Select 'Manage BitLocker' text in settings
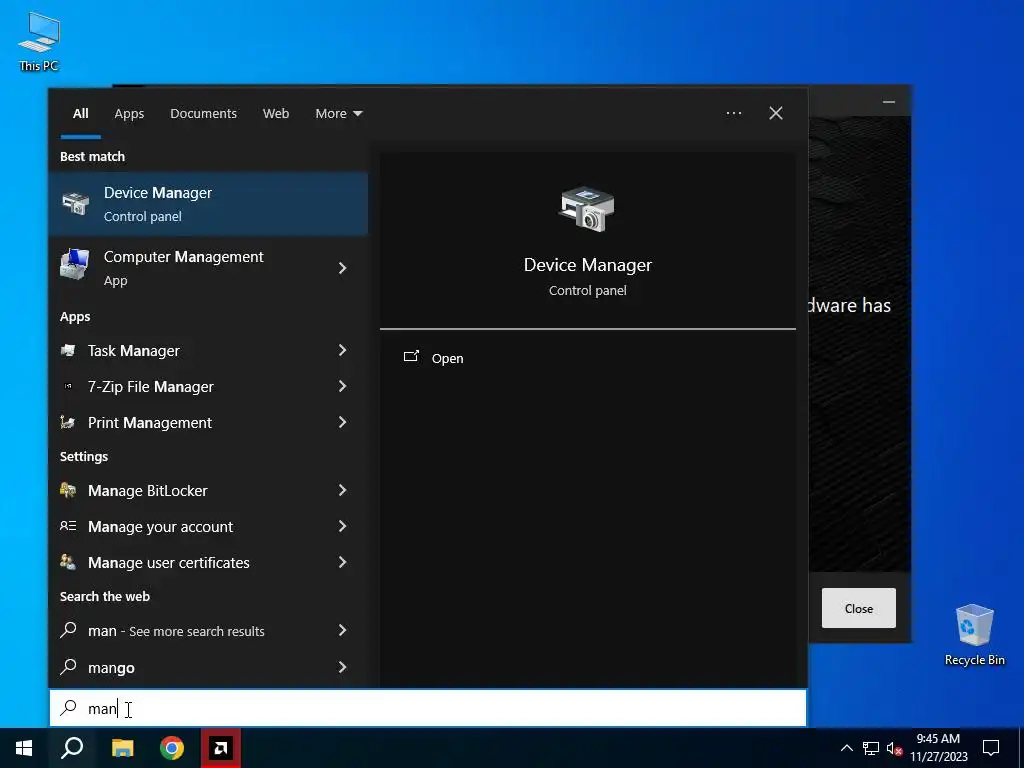The height and width of the screenshot is (768, 1024). tap(148, 490)
